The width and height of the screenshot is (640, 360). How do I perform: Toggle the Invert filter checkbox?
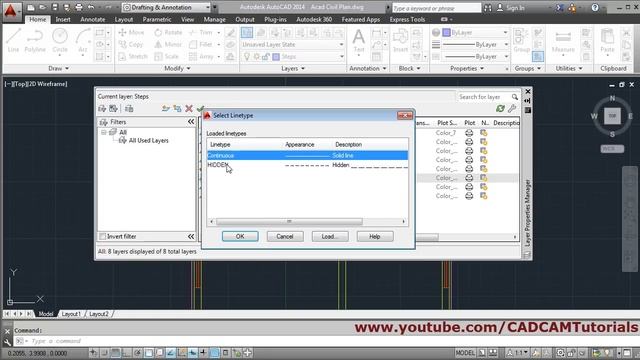[x=103, y=236]
